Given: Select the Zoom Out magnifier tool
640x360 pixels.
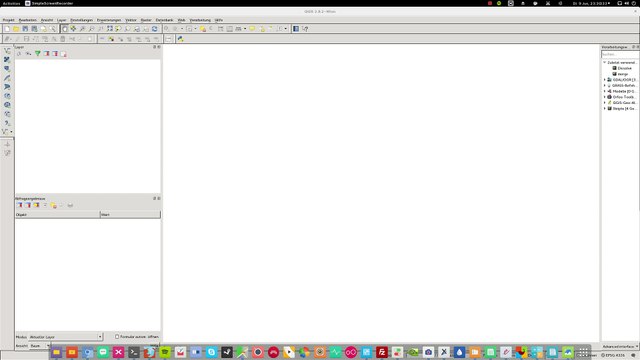Looking at the screenshot, I should (91, 29).
